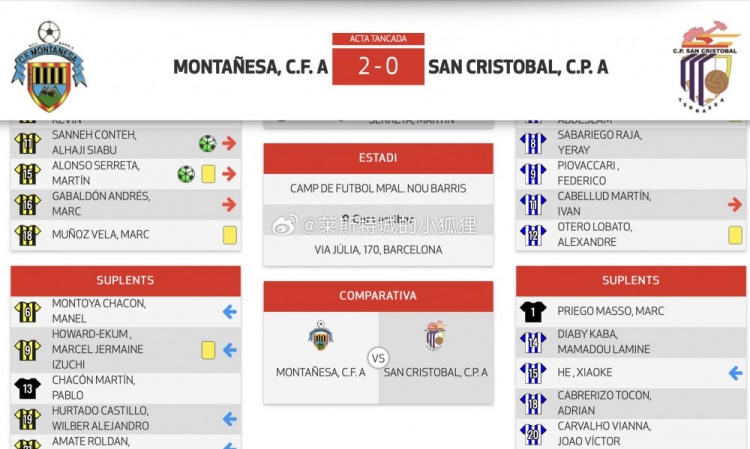Click the C.P. San Cristobal crest in header
This screenshot has width=750, height=449.
click(x=704, y=66)
